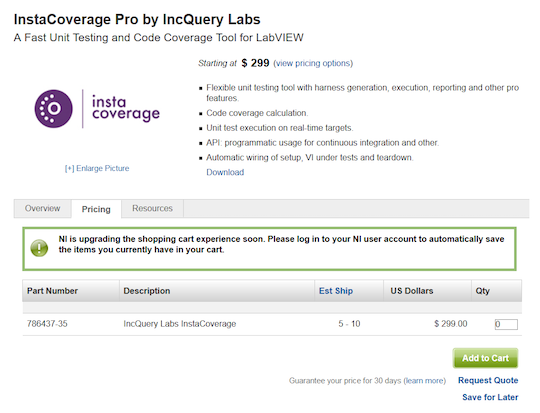This screenshot has width=540, height=413.
Task: Open the learn more price guarantee link
Action: pos(425,381)
